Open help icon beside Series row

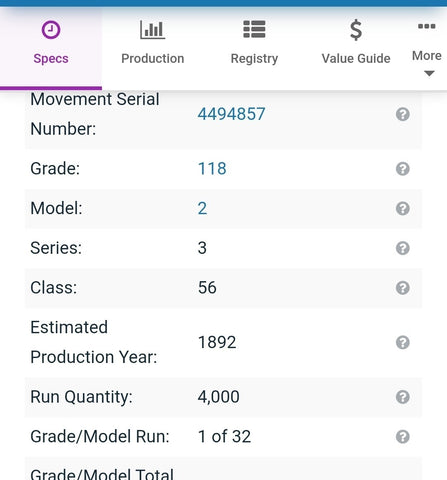(403, 248)
